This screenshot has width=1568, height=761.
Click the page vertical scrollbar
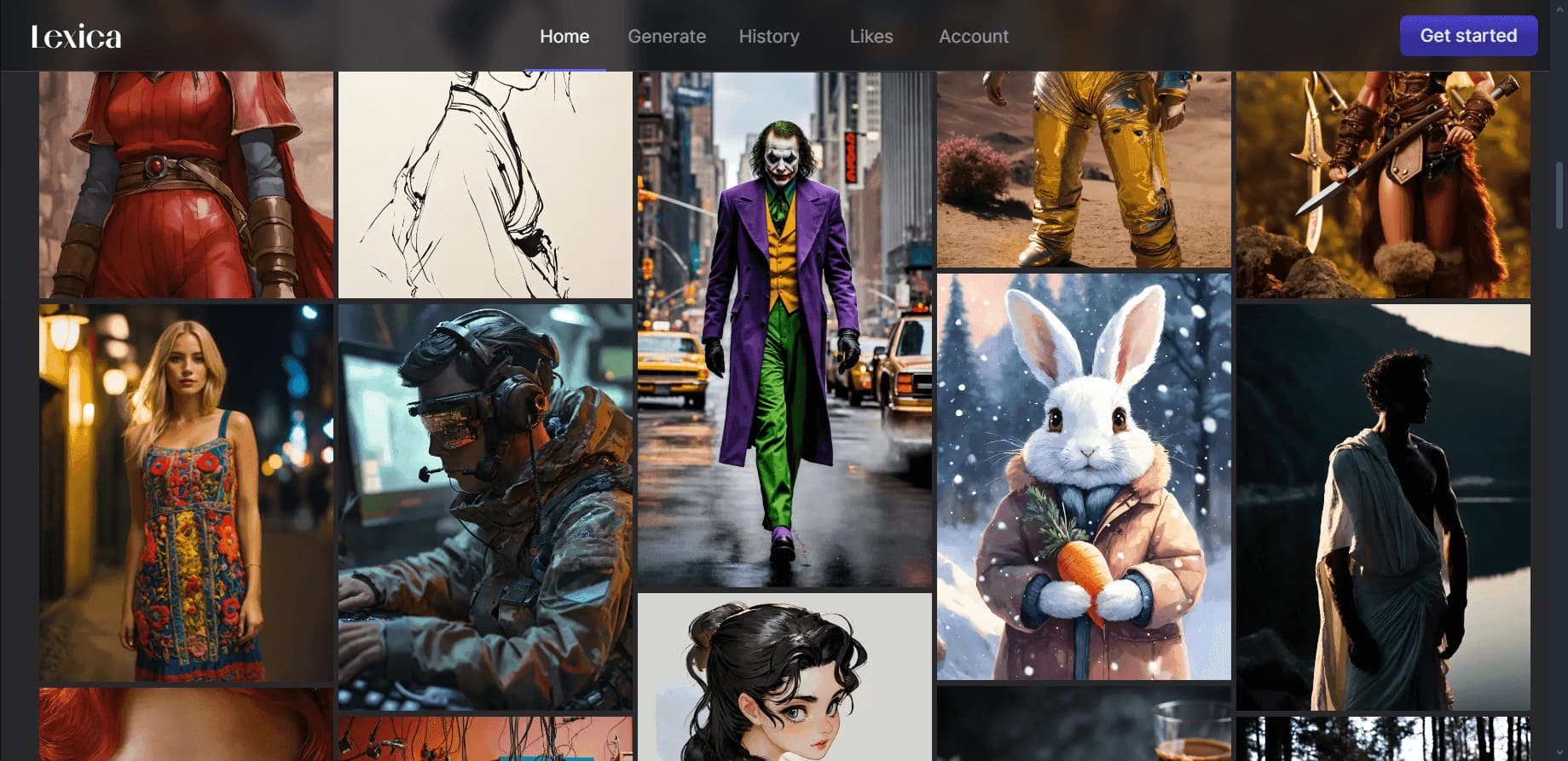(1559, 196)
